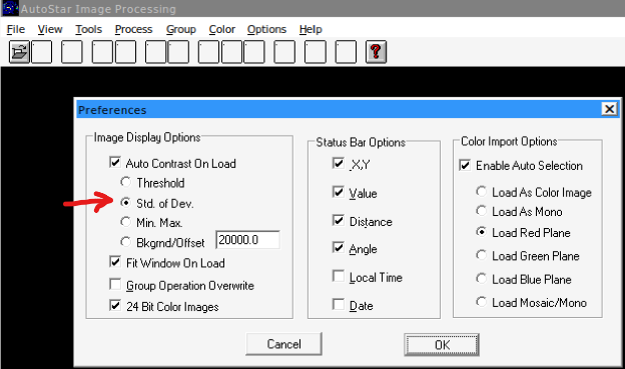Toggle the X,Y status bar checkbox
The width and height of the screenshot is (625, 369).
338,163
